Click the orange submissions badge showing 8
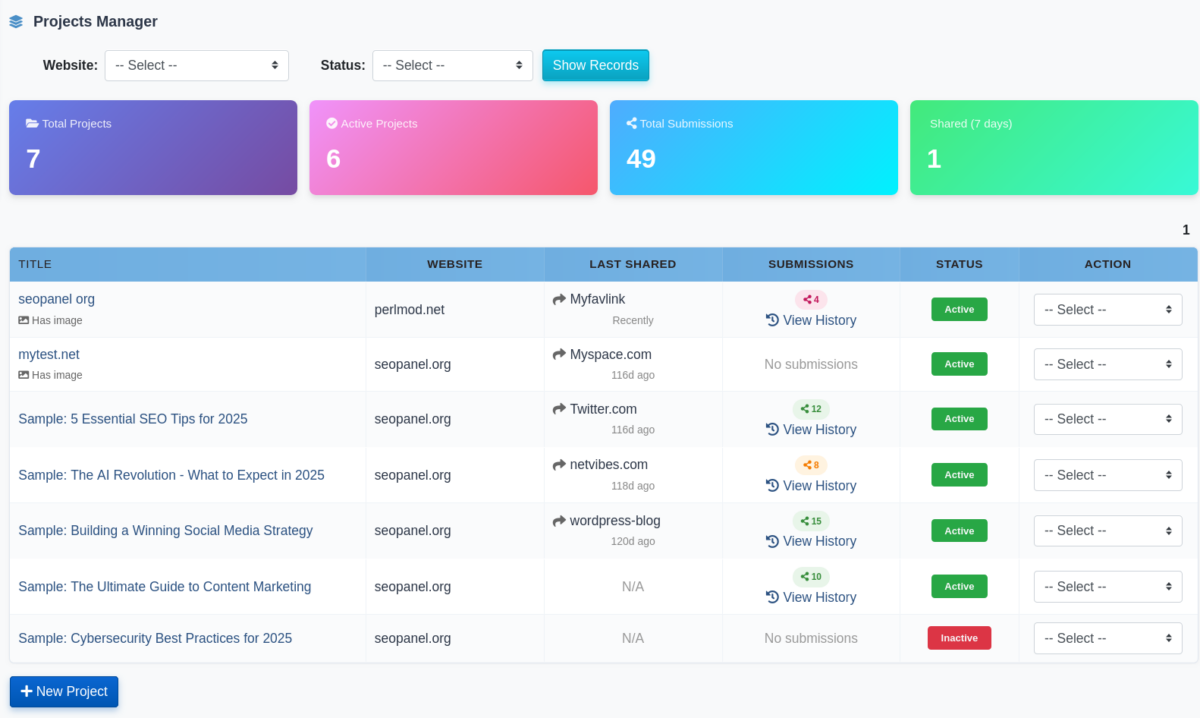The width and height of the screenshot is (1200, 718). pos(811,465)
